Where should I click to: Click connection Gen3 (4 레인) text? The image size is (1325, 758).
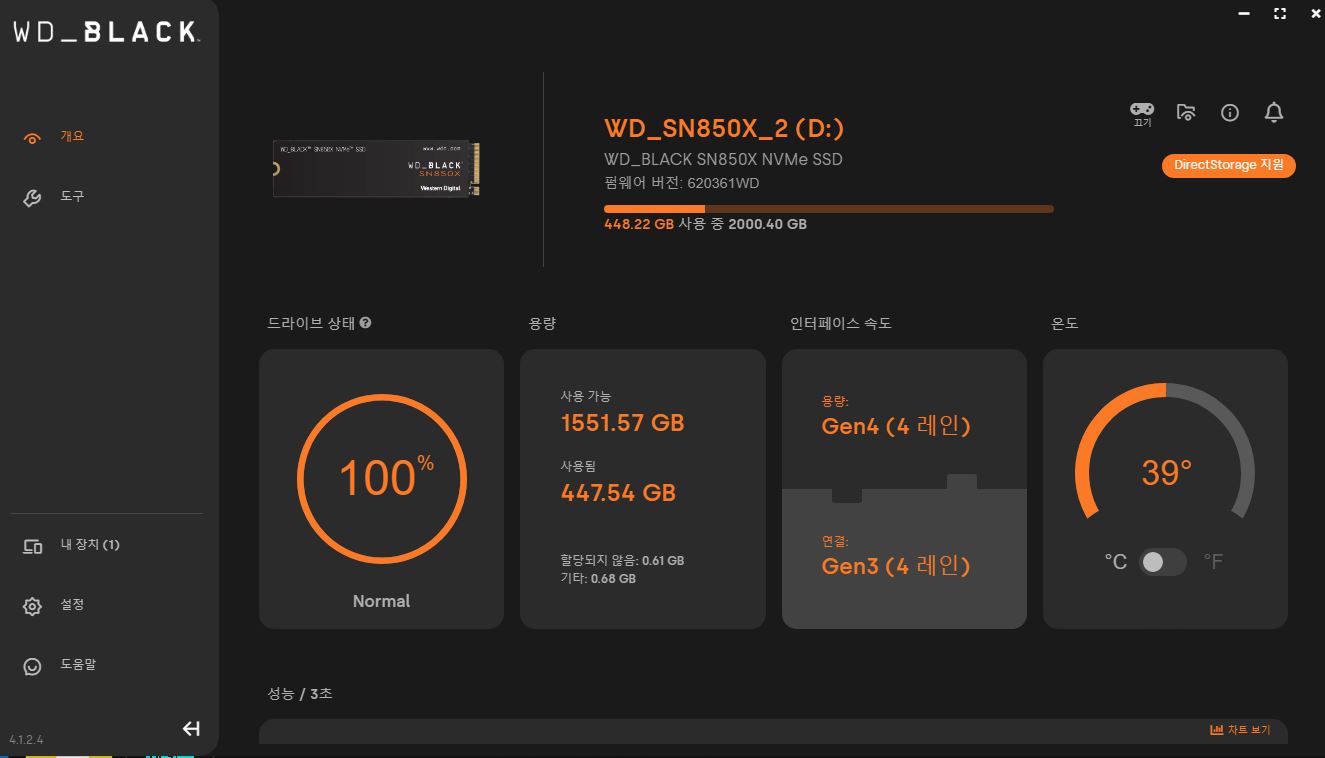(896, 566)
